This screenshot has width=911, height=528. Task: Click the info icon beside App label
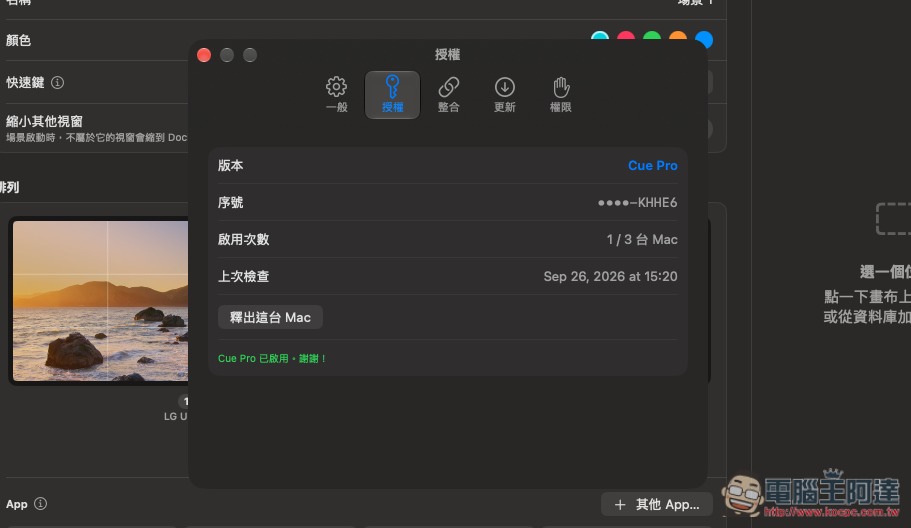[41, 504]
